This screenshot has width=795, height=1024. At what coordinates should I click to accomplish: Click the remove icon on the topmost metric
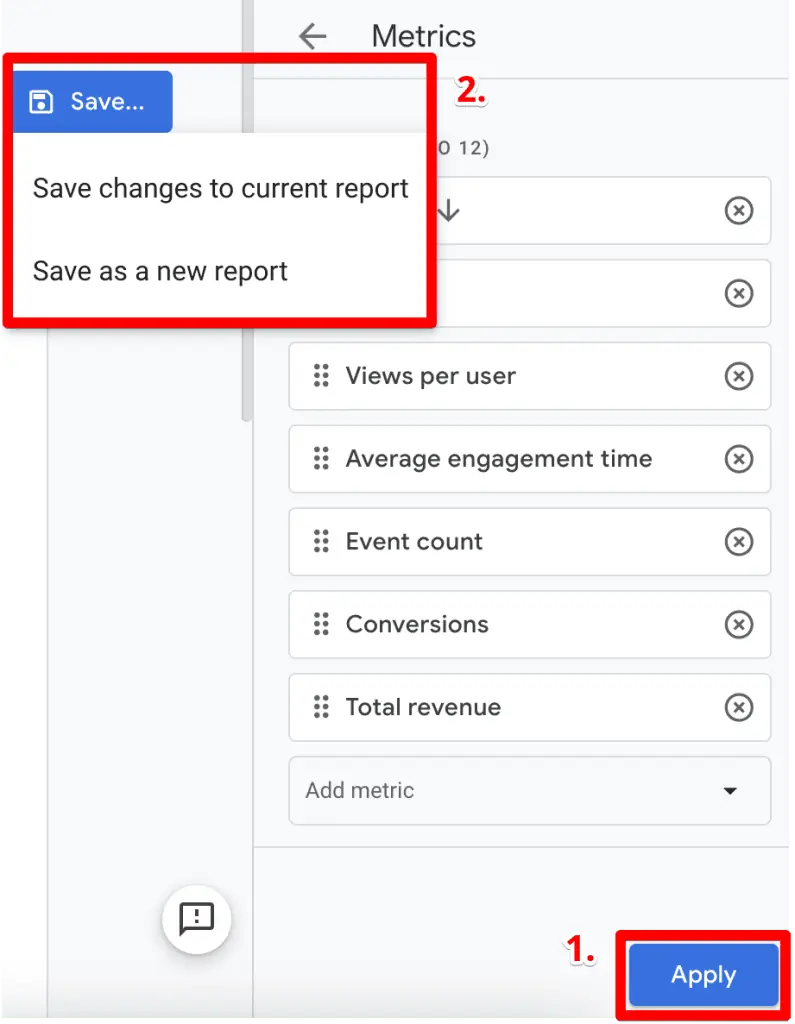tap(739, 211)
